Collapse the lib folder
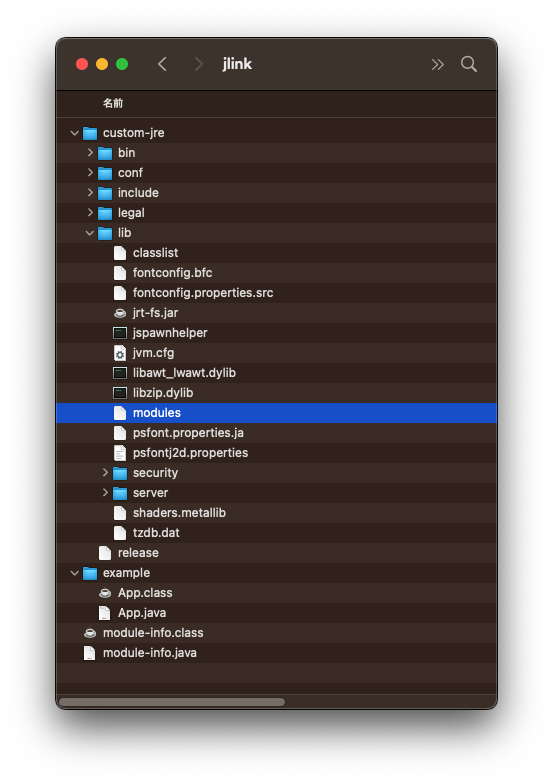 point(89,233)
